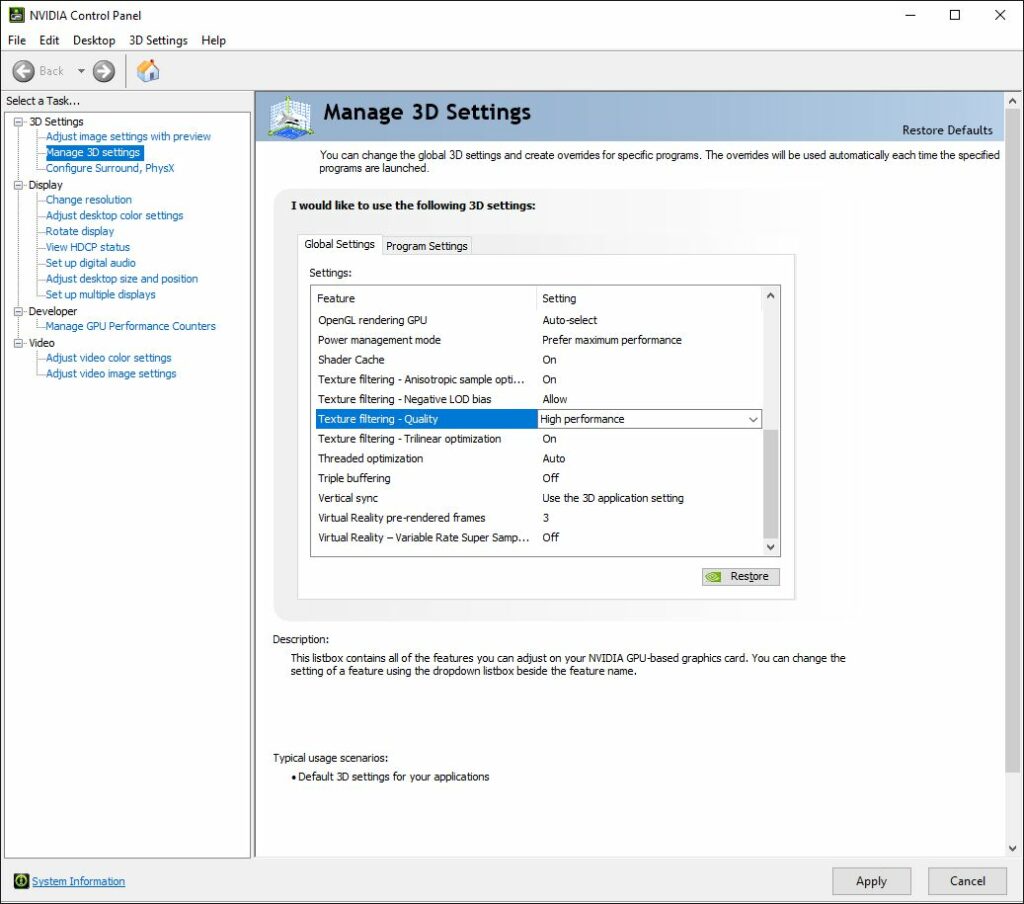This screenshot has height=904, width=1024.
Task: Click settings list scroll down arrow
Action: pyautogui.click(x=771, y=547)
